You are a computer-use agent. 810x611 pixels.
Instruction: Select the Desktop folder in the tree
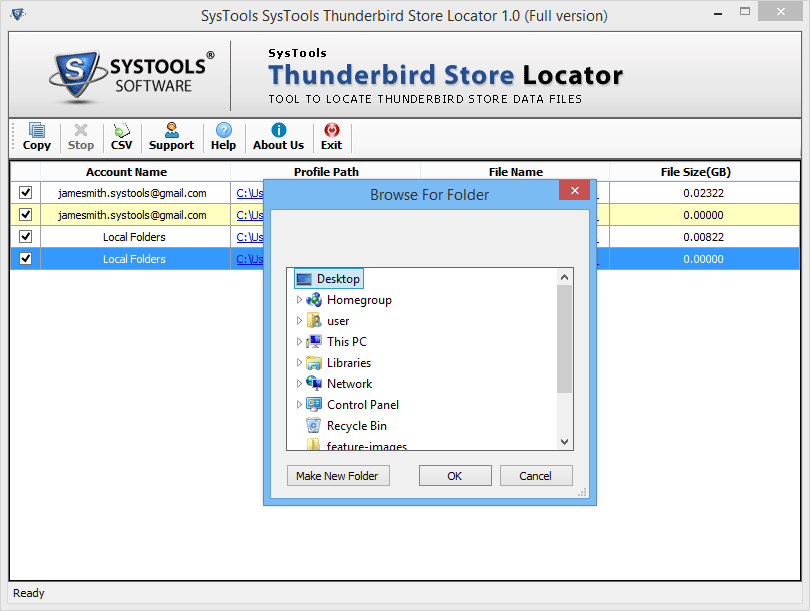click(329, 279)
